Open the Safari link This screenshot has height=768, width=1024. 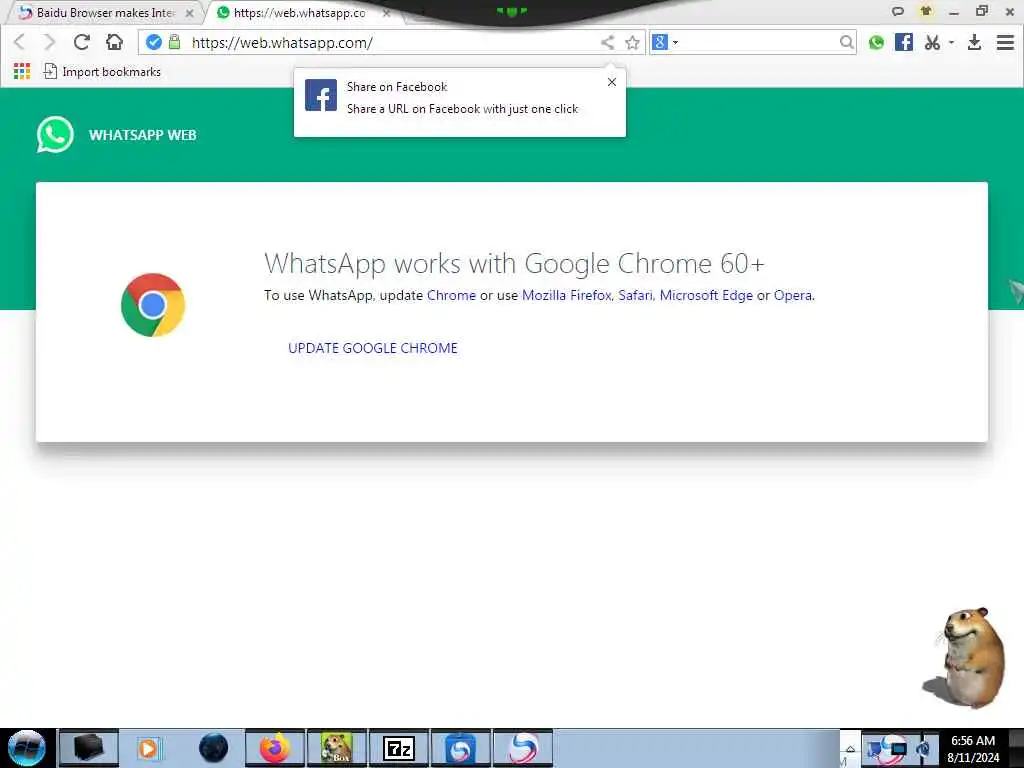coord(635,295)
